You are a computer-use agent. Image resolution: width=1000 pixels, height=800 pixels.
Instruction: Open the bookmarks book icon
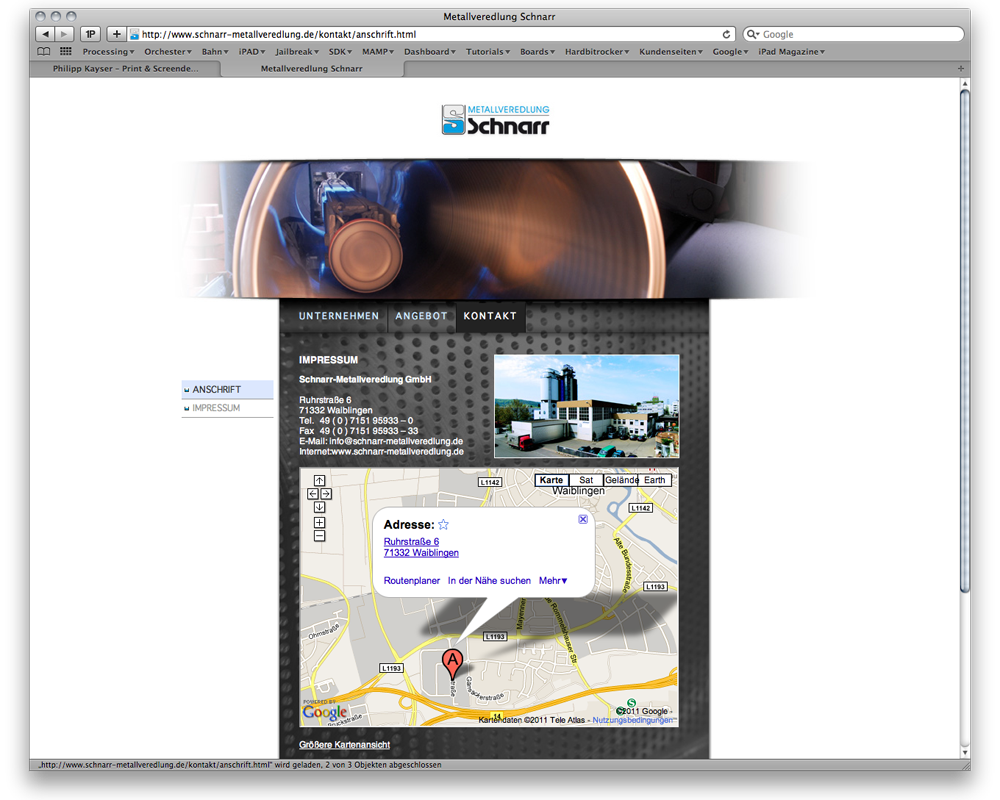click(x=43, y=52)
